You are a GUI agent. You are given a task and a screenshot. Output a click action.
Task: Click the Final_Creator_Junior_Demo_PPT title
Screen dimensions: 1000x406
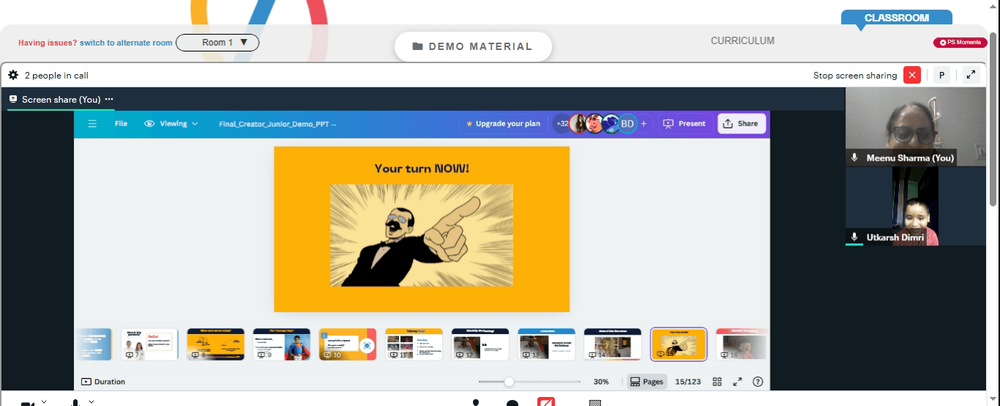tap(277, 124)
